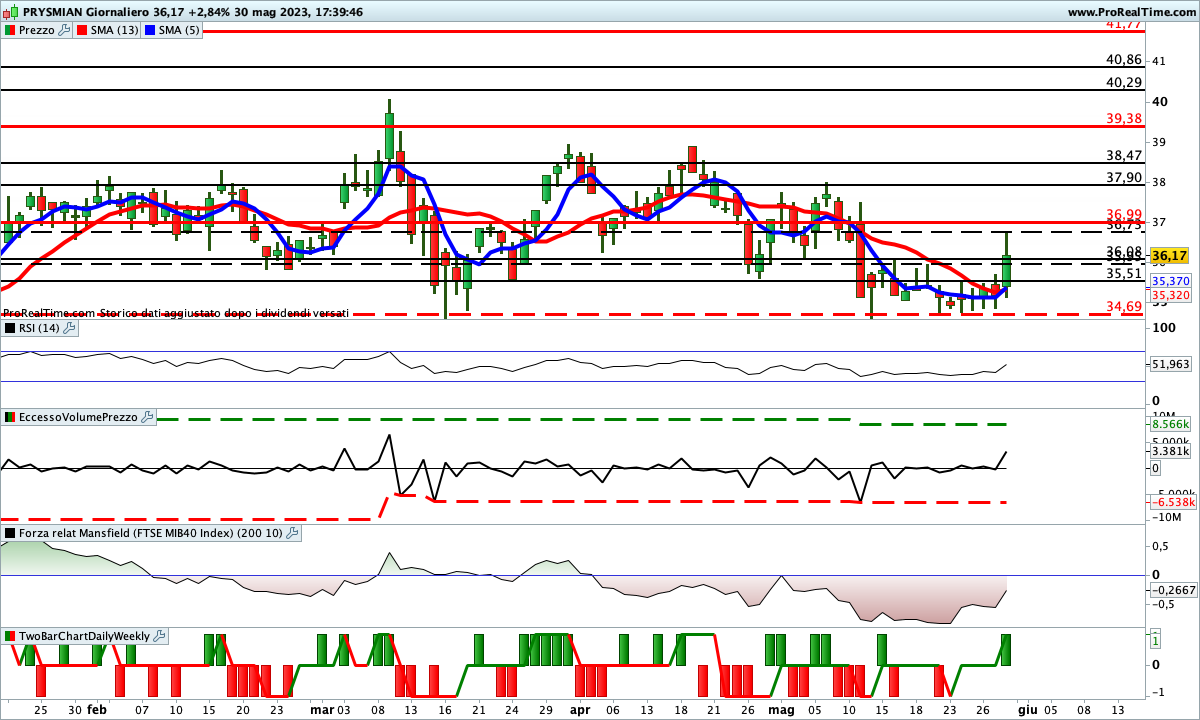Image resolution: width=1200 pixels, height=720 pixels.
Task: Click the bold 40 price axis tick
Action: pyautogui.click(x=1160, y=101)
